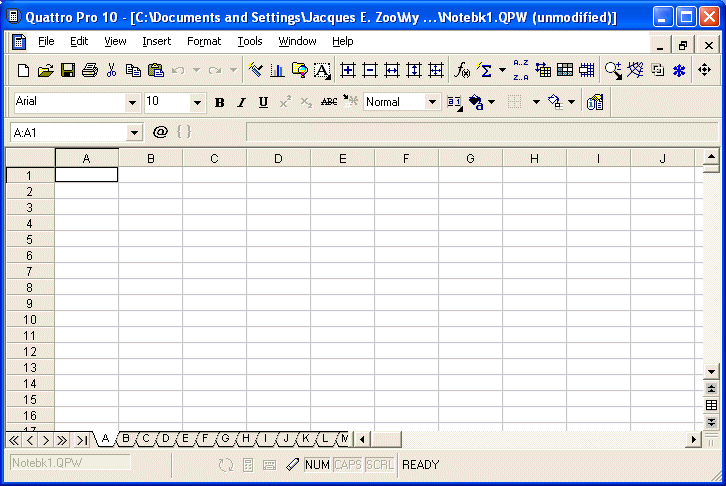Click the braces { } macro icon
Viewport: 726px width, 486px height.
184,132
